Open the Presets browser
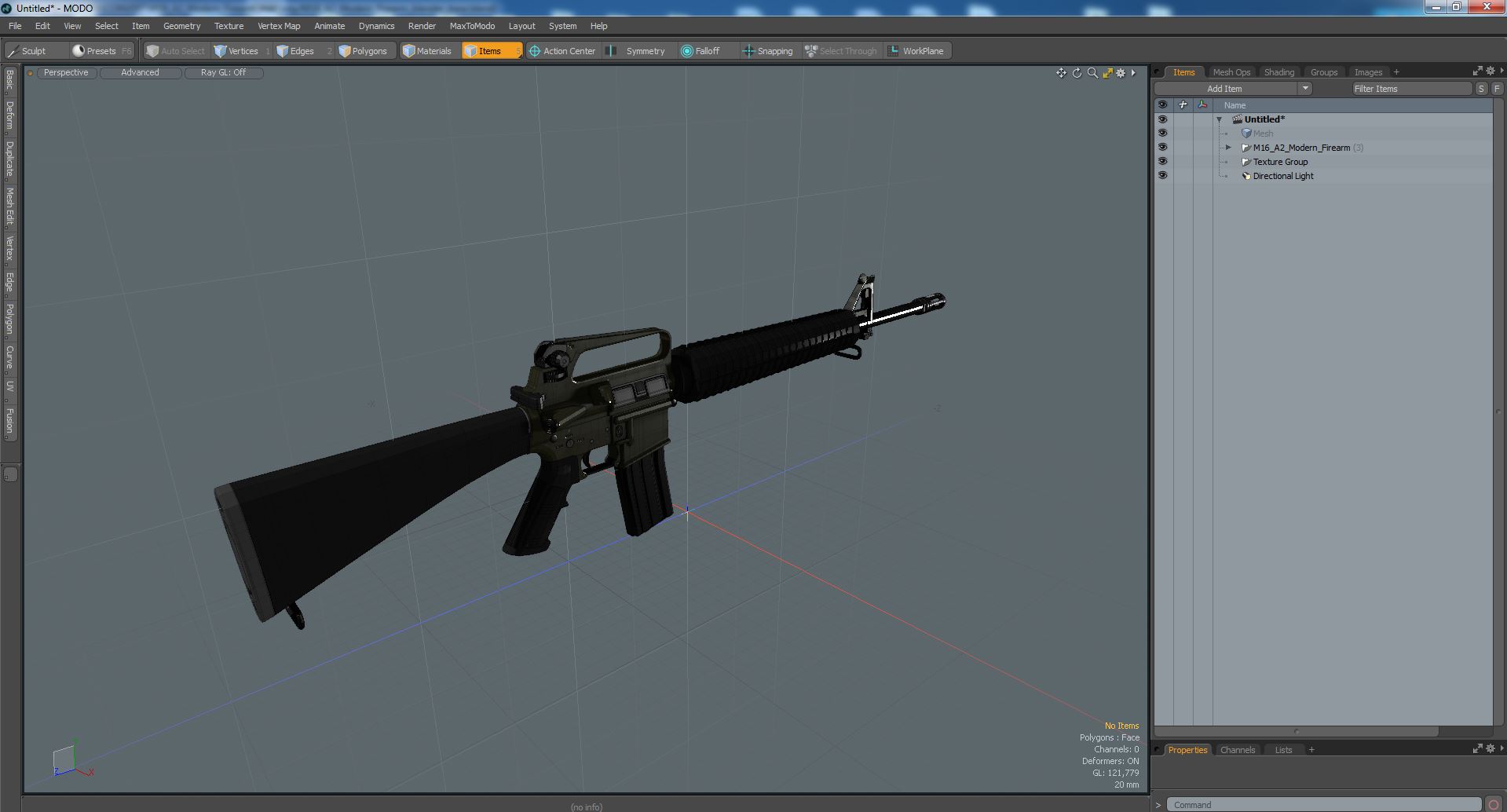Screen dimensions: 1507x812 point(102,51)
